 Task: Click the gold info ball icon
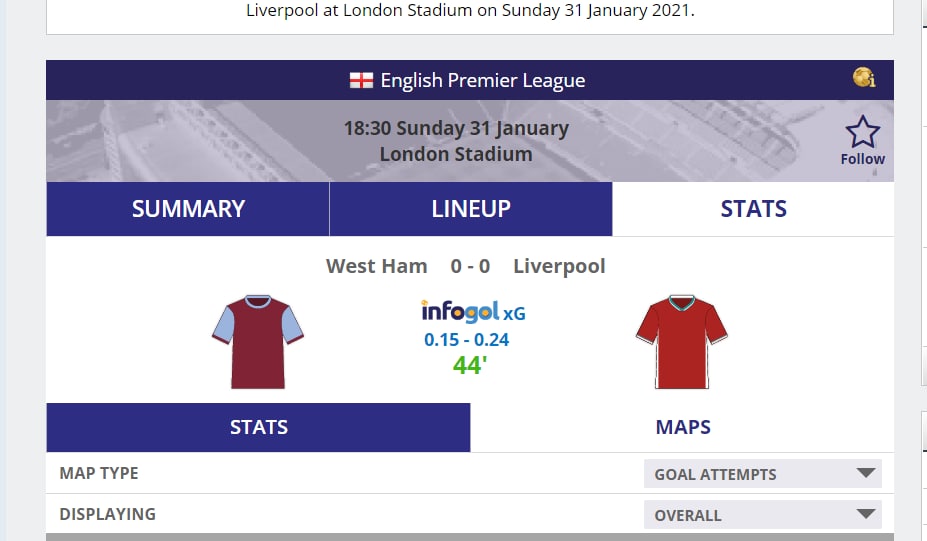pyautogui.click(x=864, y=78)
